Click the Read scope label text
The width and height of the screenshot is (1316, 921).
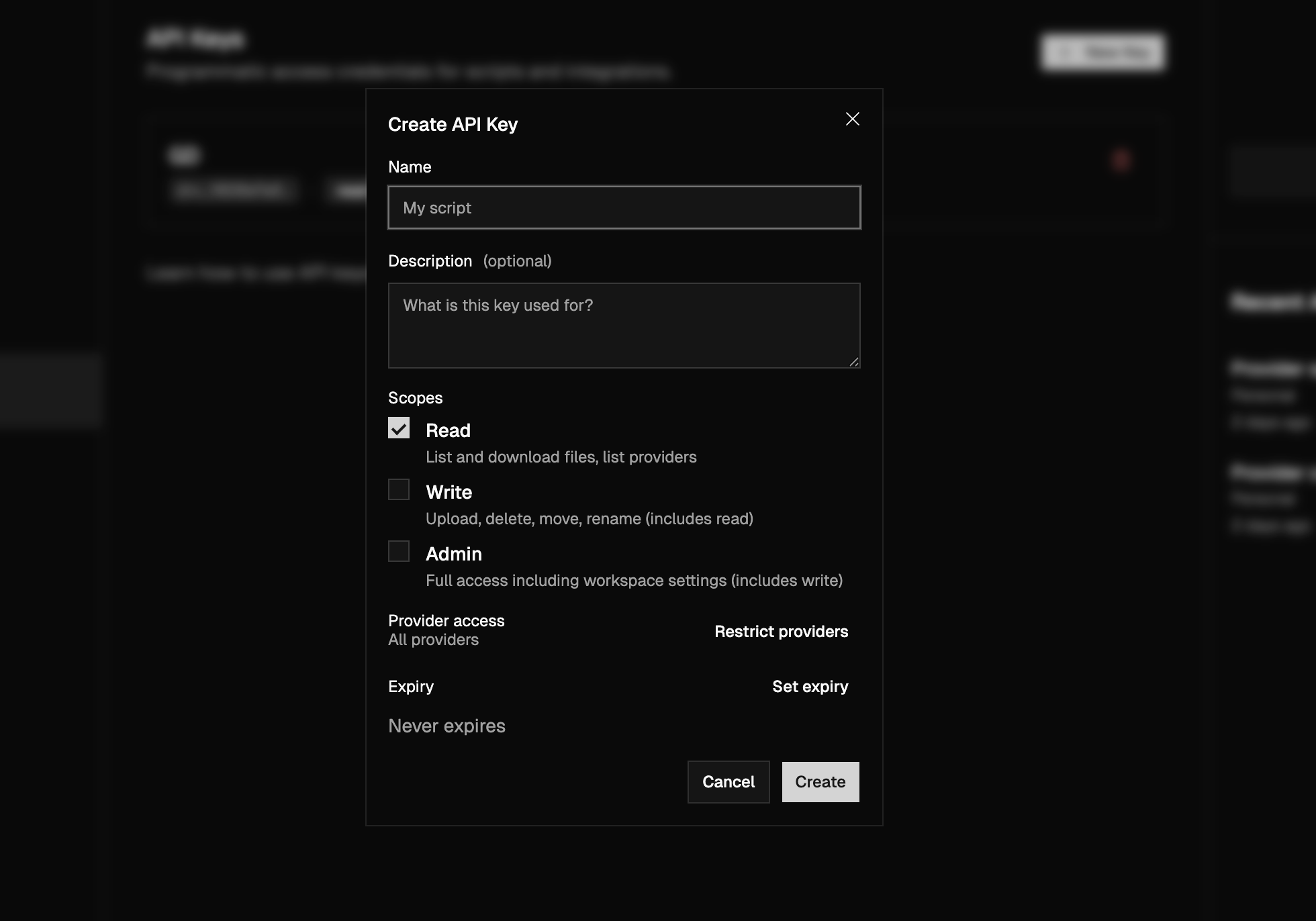click(448, 430)
